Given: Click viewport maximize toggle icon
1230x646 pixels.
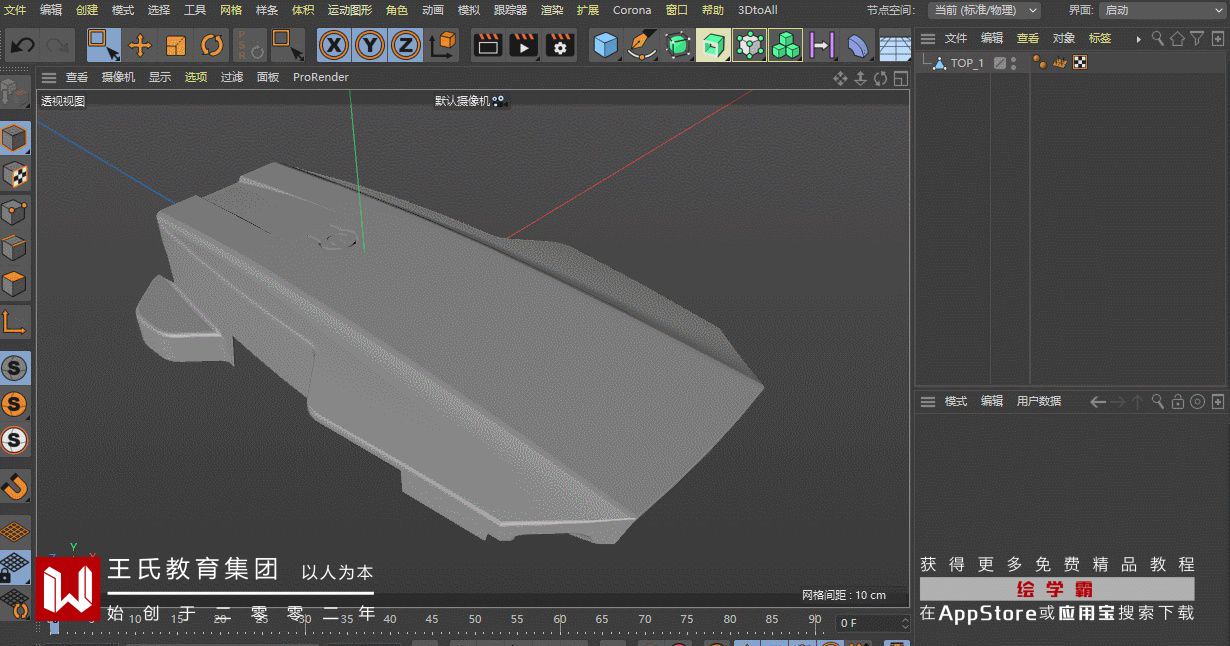Looking at the screenshot, I should (x=900, y=78).
